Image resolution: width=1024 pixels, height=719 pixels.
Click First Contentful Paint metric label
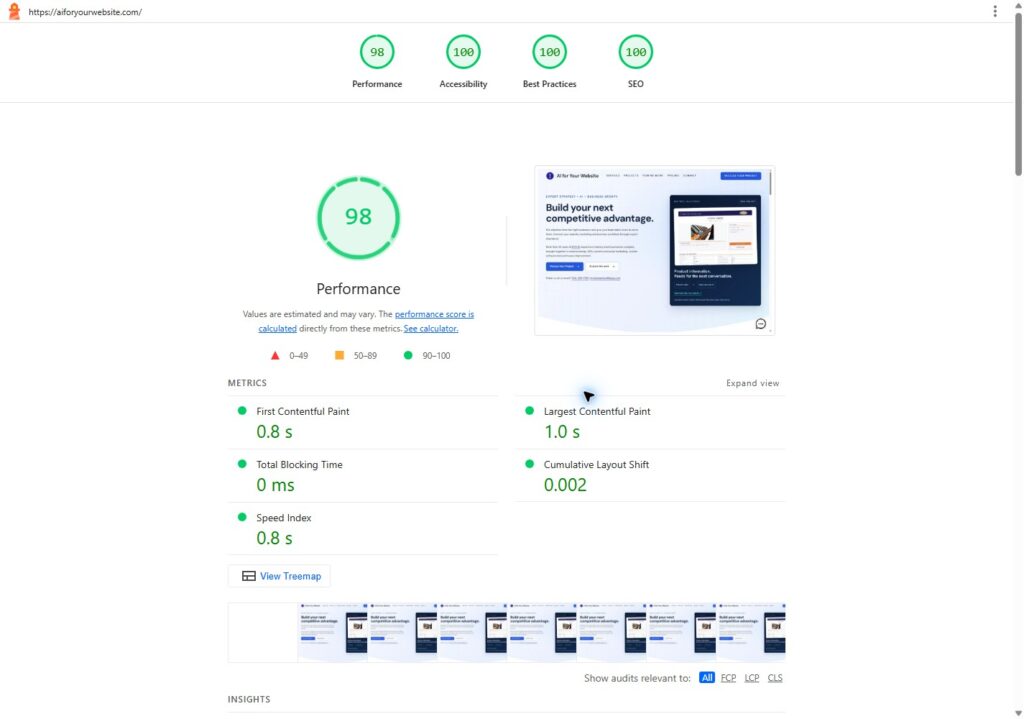(302, 411)
